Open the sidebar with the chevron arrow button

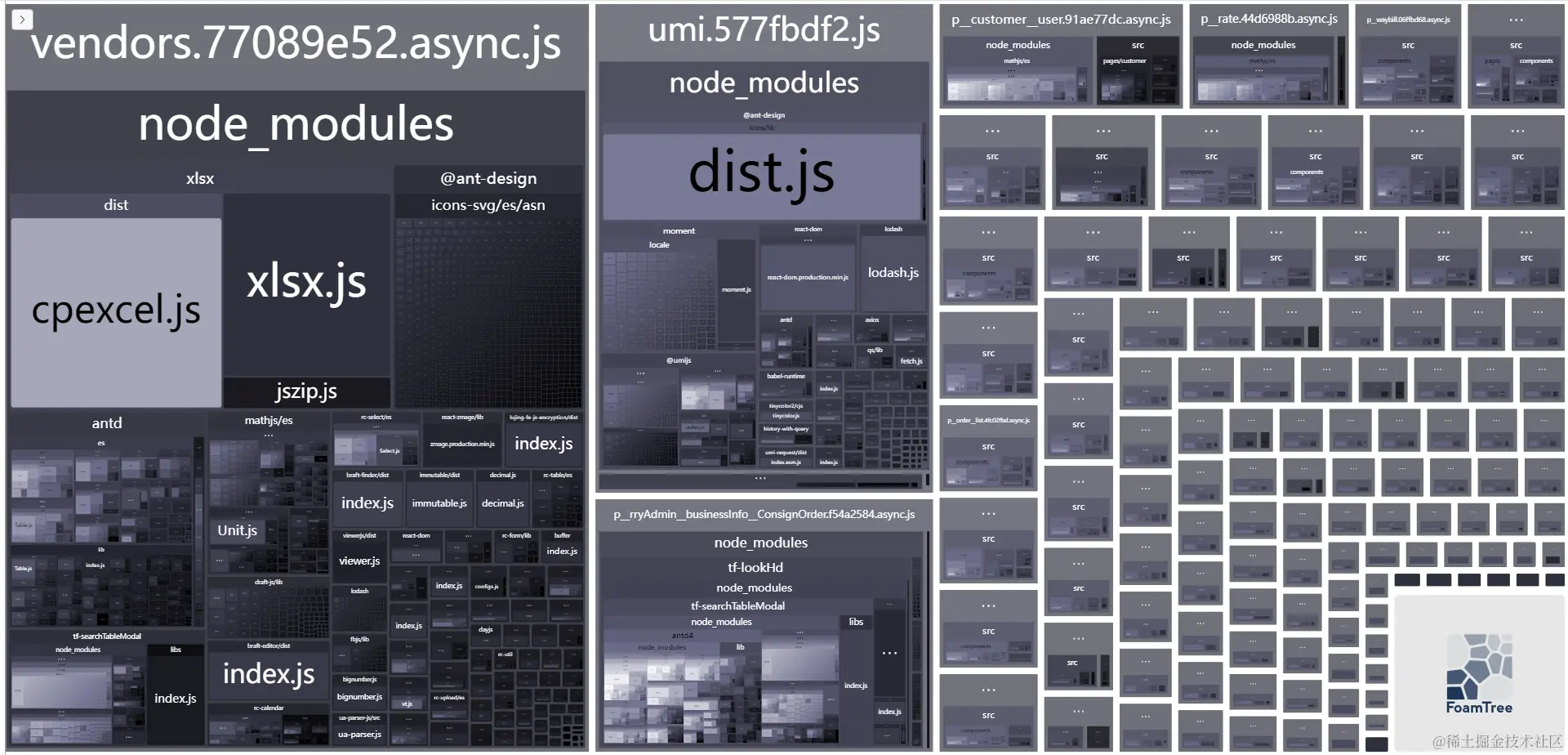coord(22,19)
